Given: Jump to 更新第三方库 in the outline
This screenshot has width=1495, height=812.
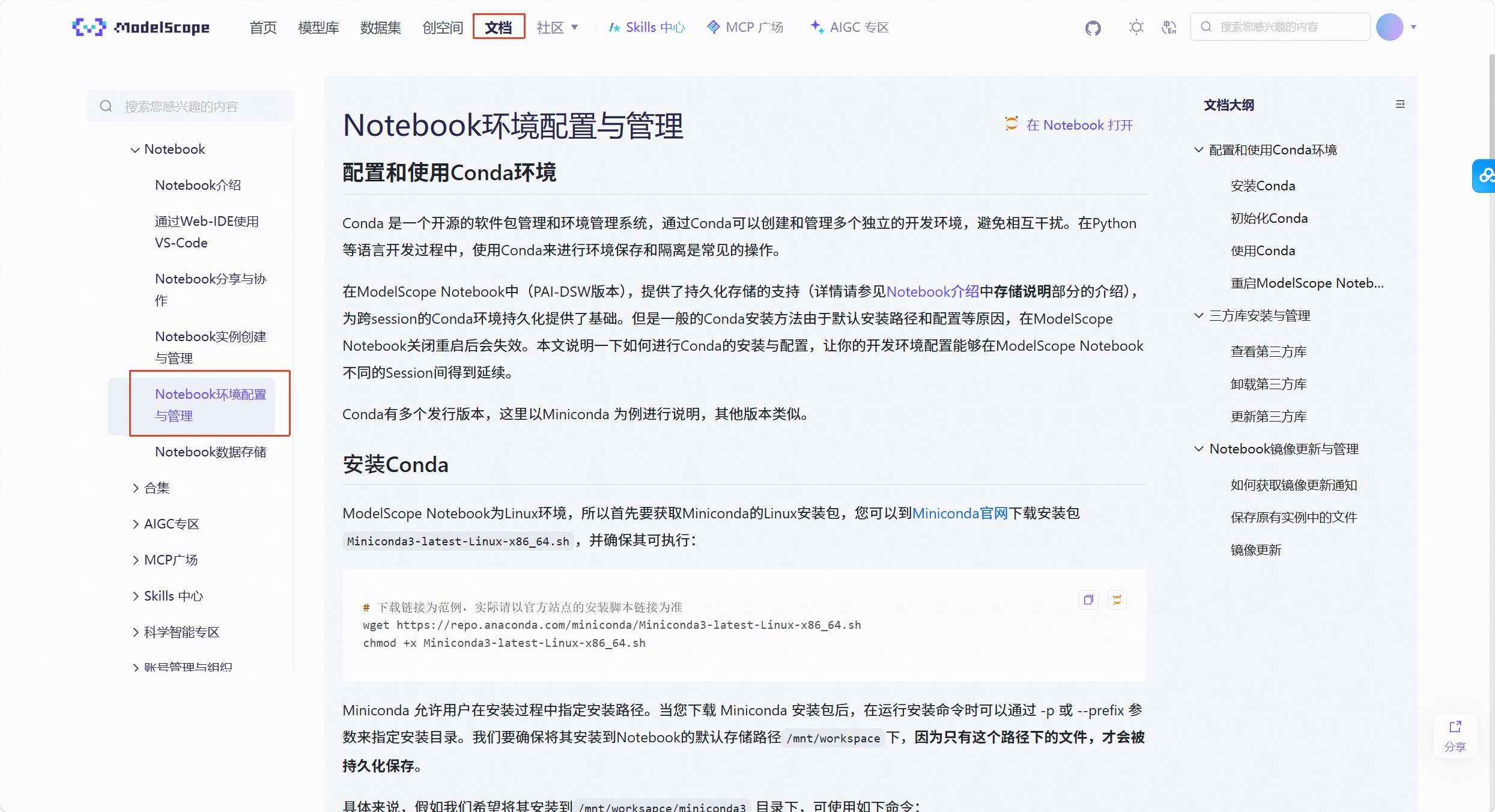Looking at the screenshot, I should pyautogui.click(x=1269, y=416).
